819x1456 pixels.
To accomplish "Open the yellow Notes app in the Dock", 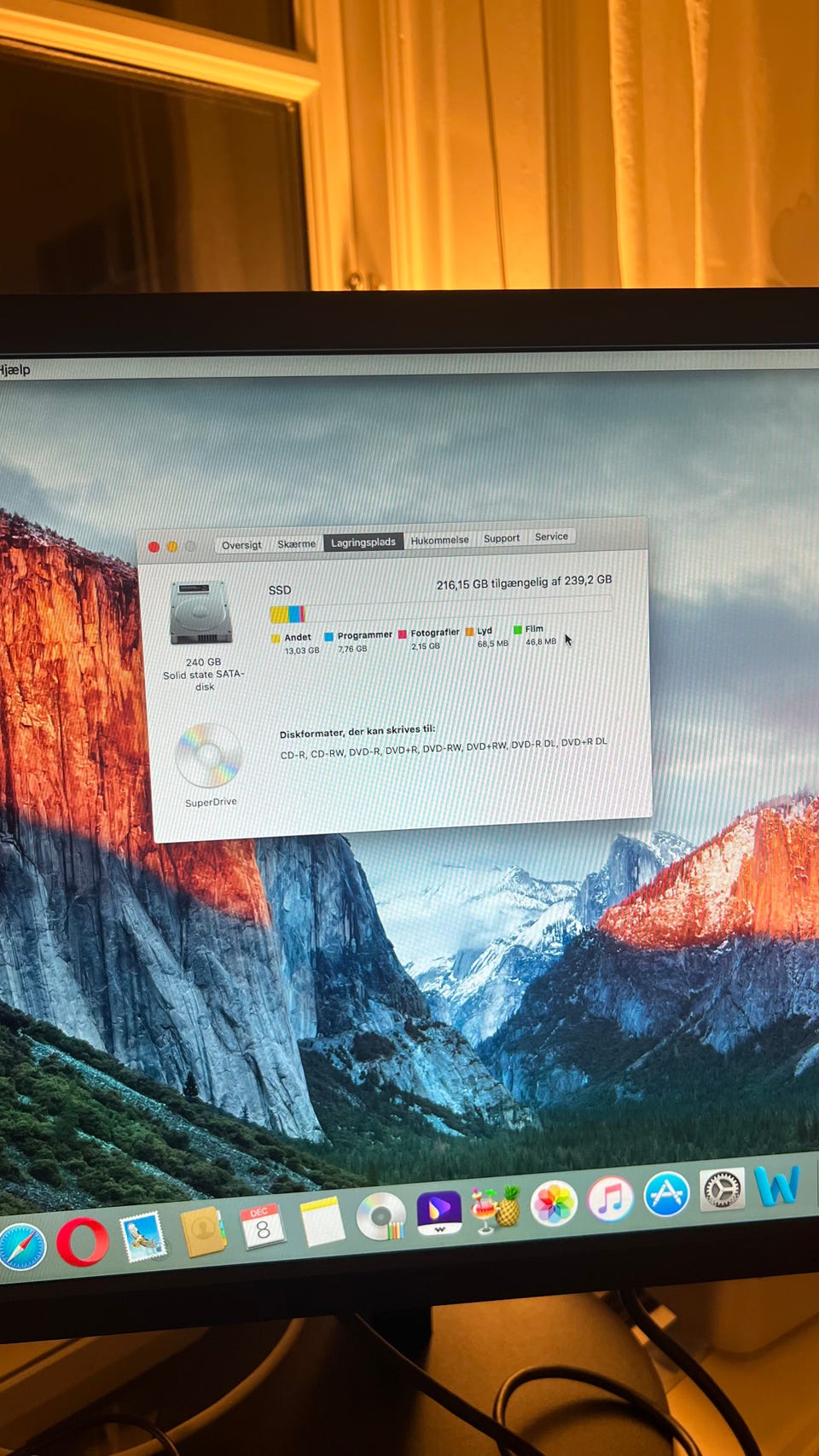I will (322, 1222).
